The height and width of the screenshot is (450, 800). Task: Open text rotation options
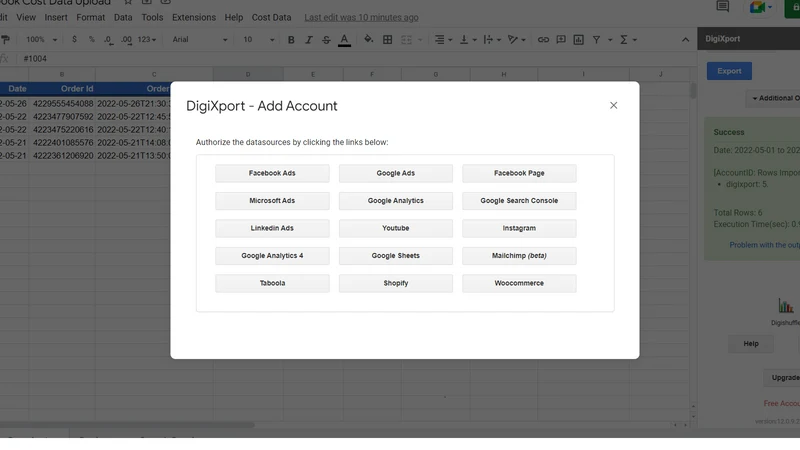coord(517,39)
